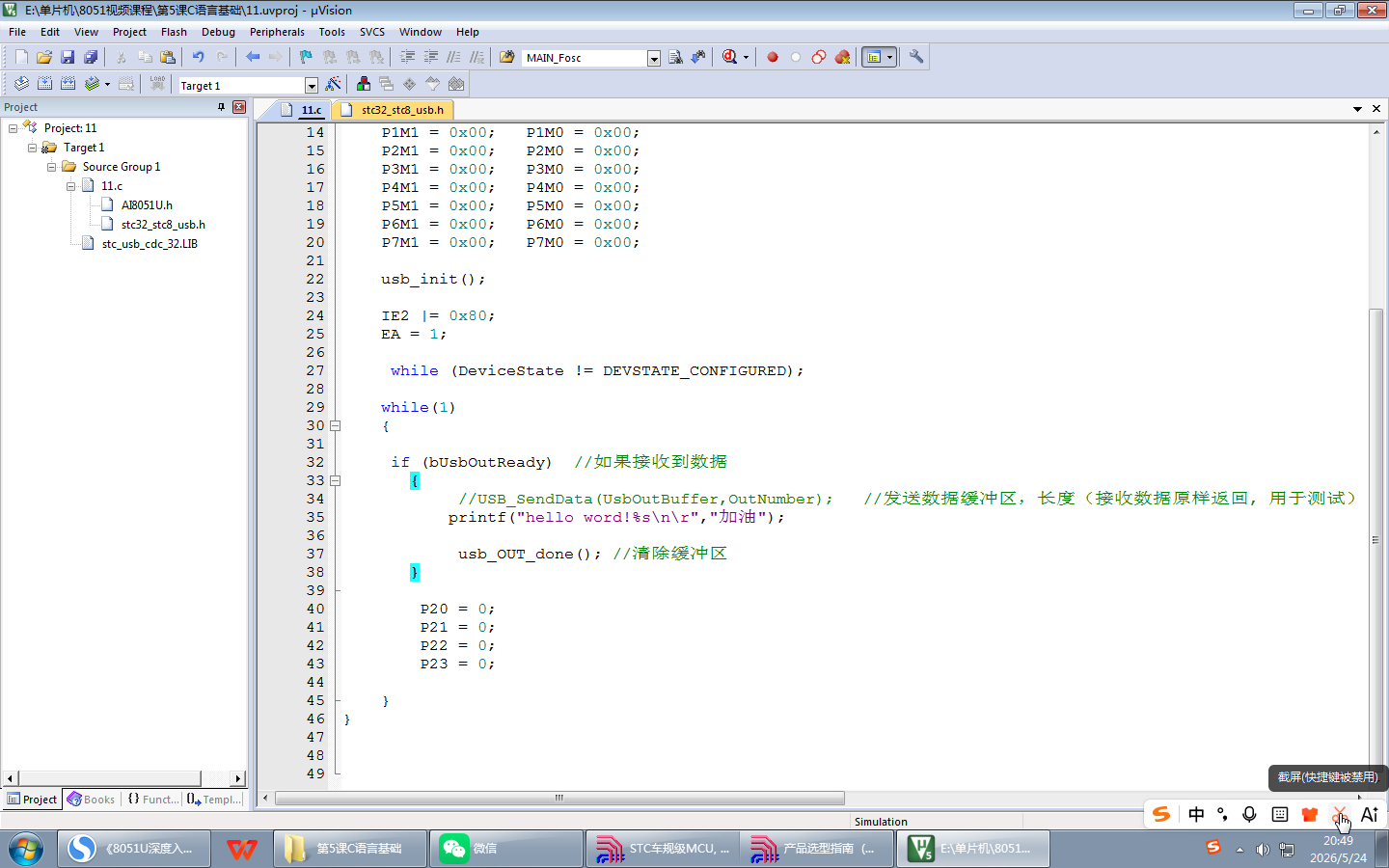
Task: Click the Build target icon
Action: tap(44, 85)
